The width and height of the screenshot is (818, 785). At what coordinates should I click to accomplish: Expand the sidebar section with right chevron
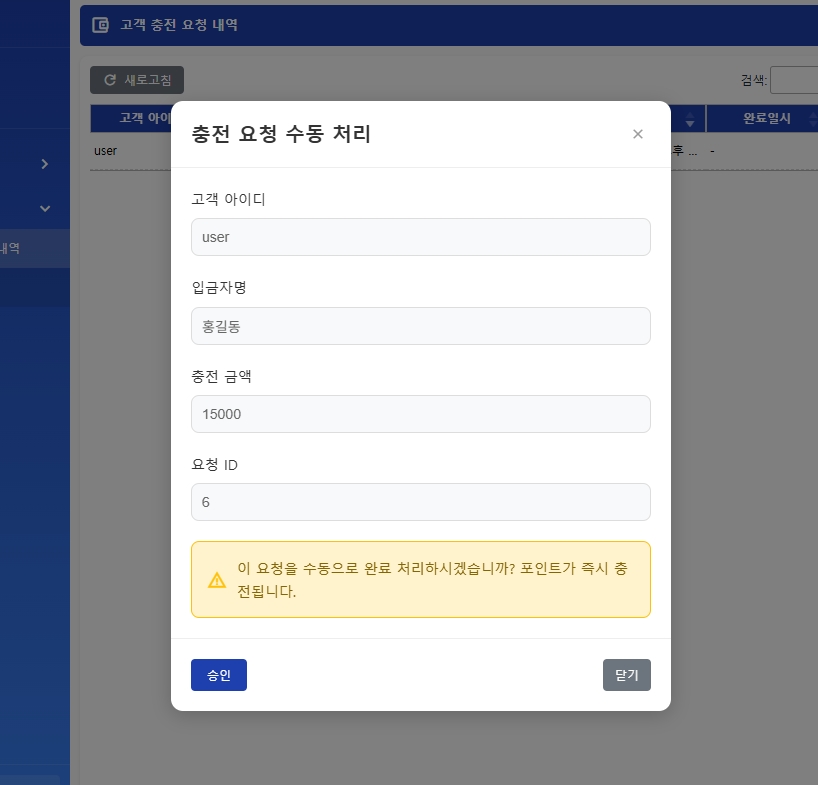[x=44, y=164]
